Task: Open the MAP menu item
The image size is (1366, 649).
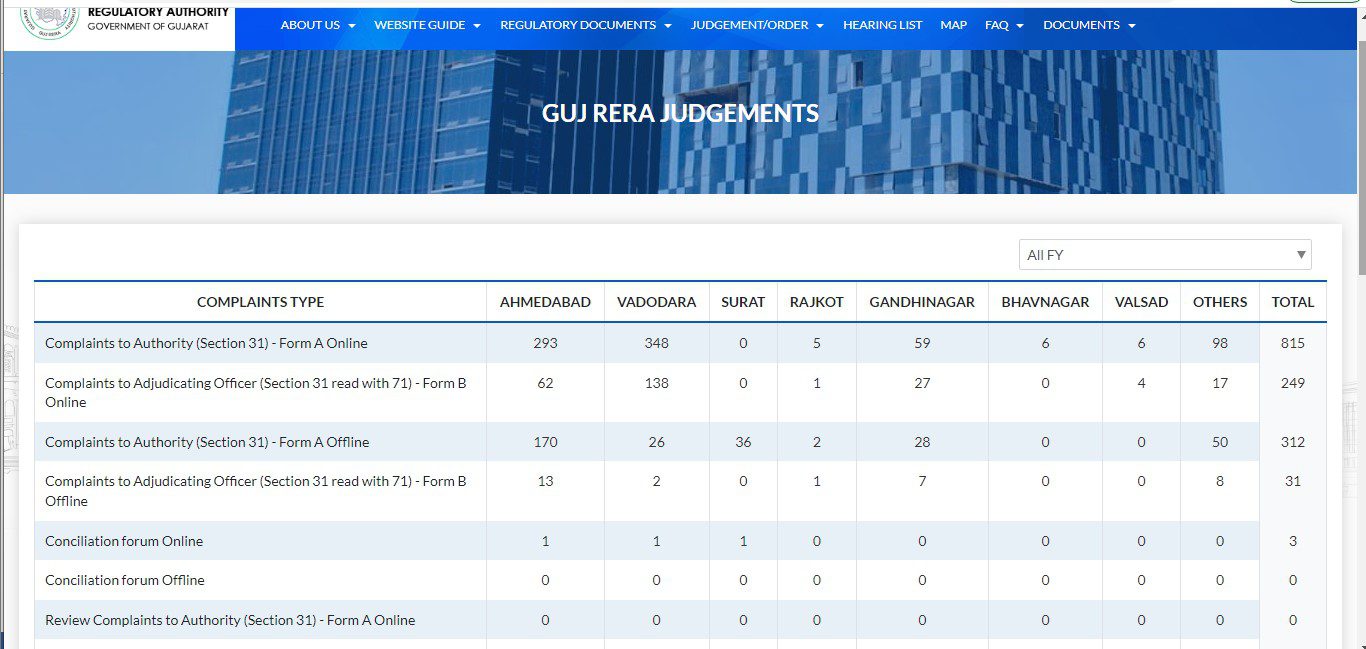Action: click(953, 25)
